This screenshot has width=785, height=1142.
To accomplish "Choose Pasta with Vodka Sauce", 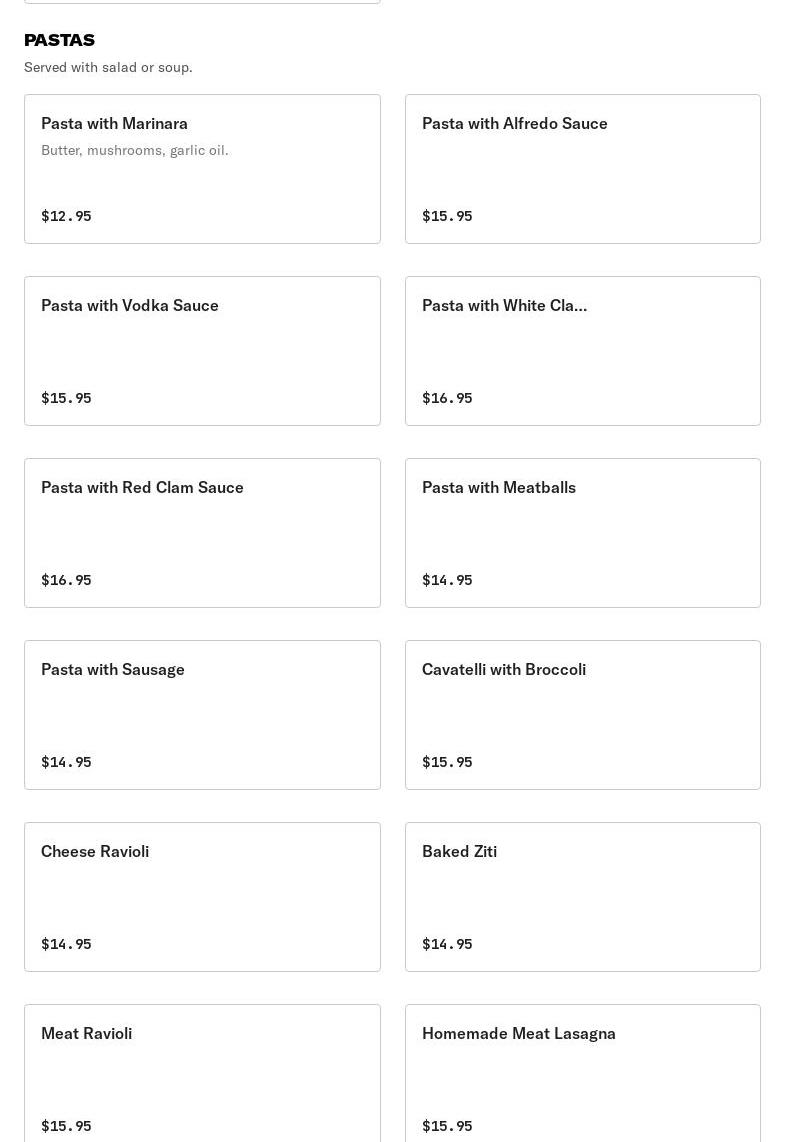I will (202, 351).
